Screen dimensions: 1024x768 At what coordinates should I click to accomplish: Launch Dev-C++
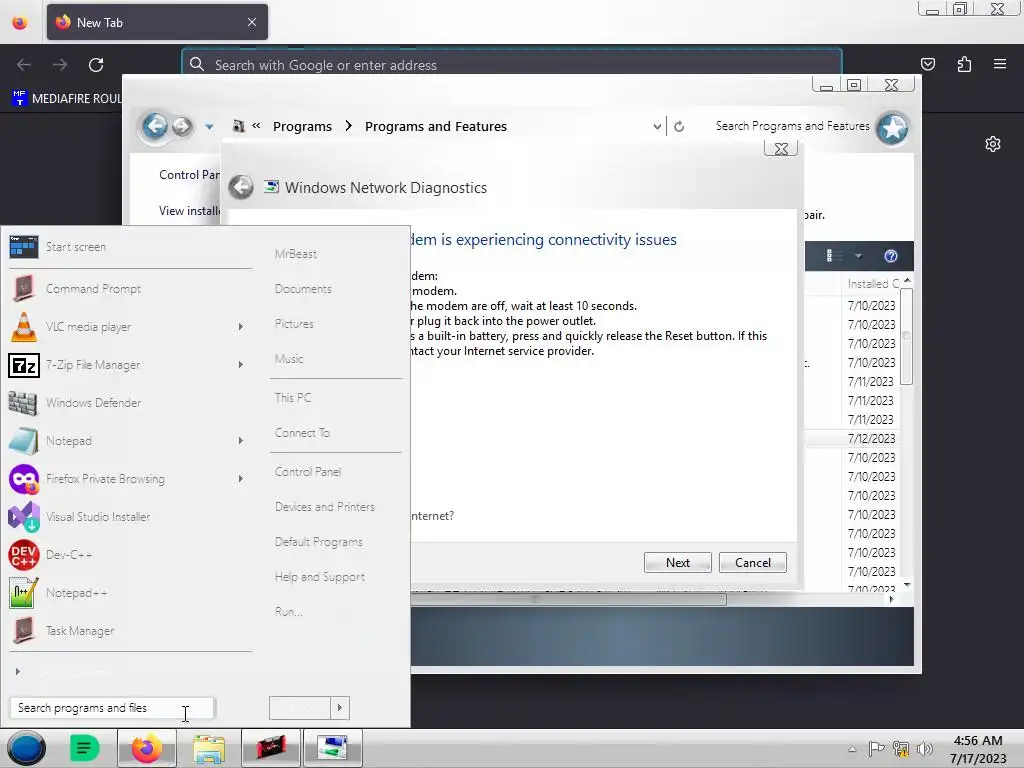(129, 554)
